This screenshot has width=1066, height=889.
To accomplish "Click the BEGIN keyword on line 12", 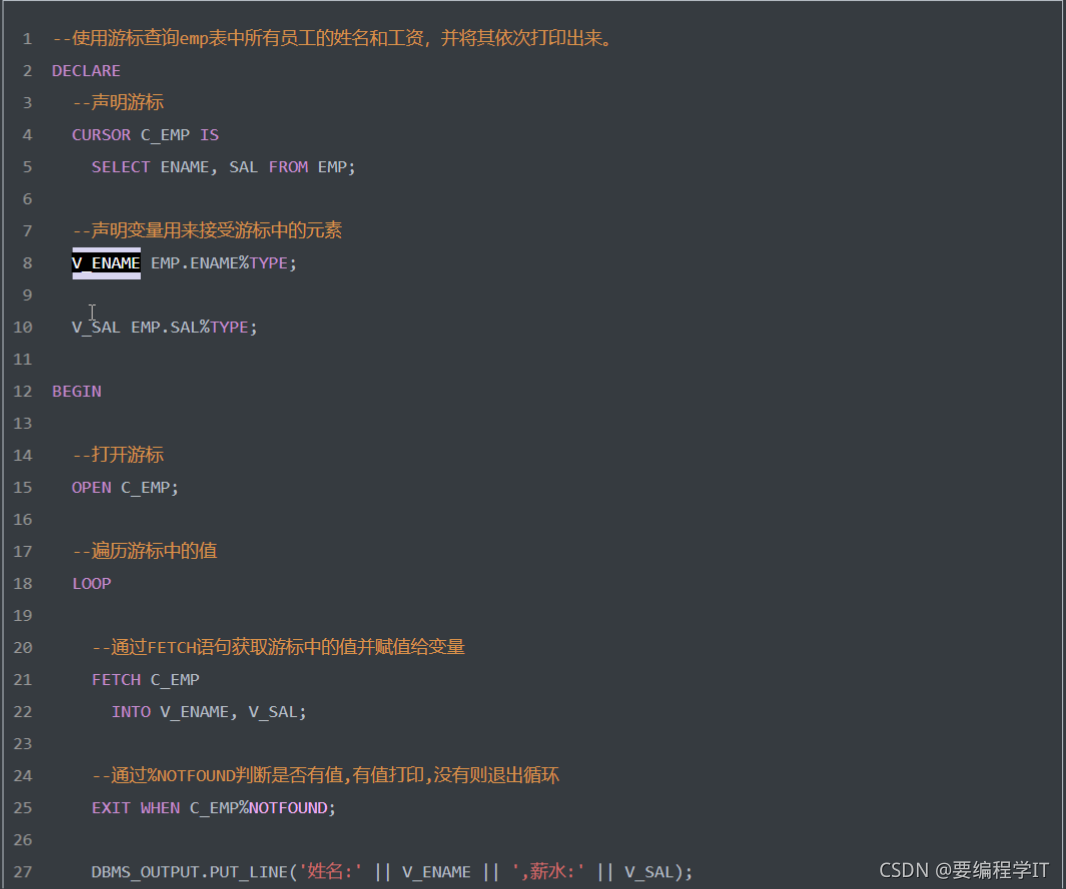I will (76, 390).
